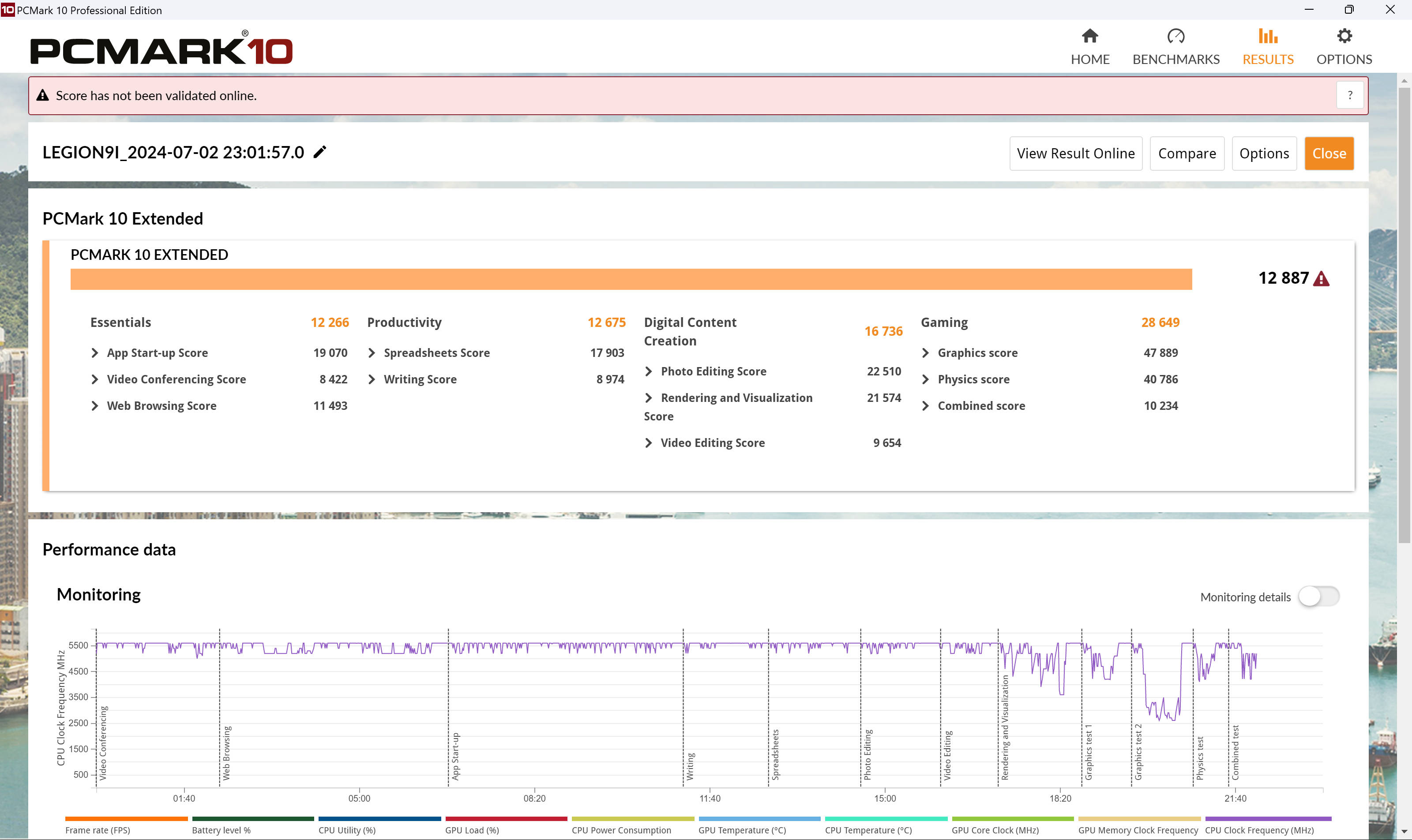Click the PCMark 10 logo

161,48
